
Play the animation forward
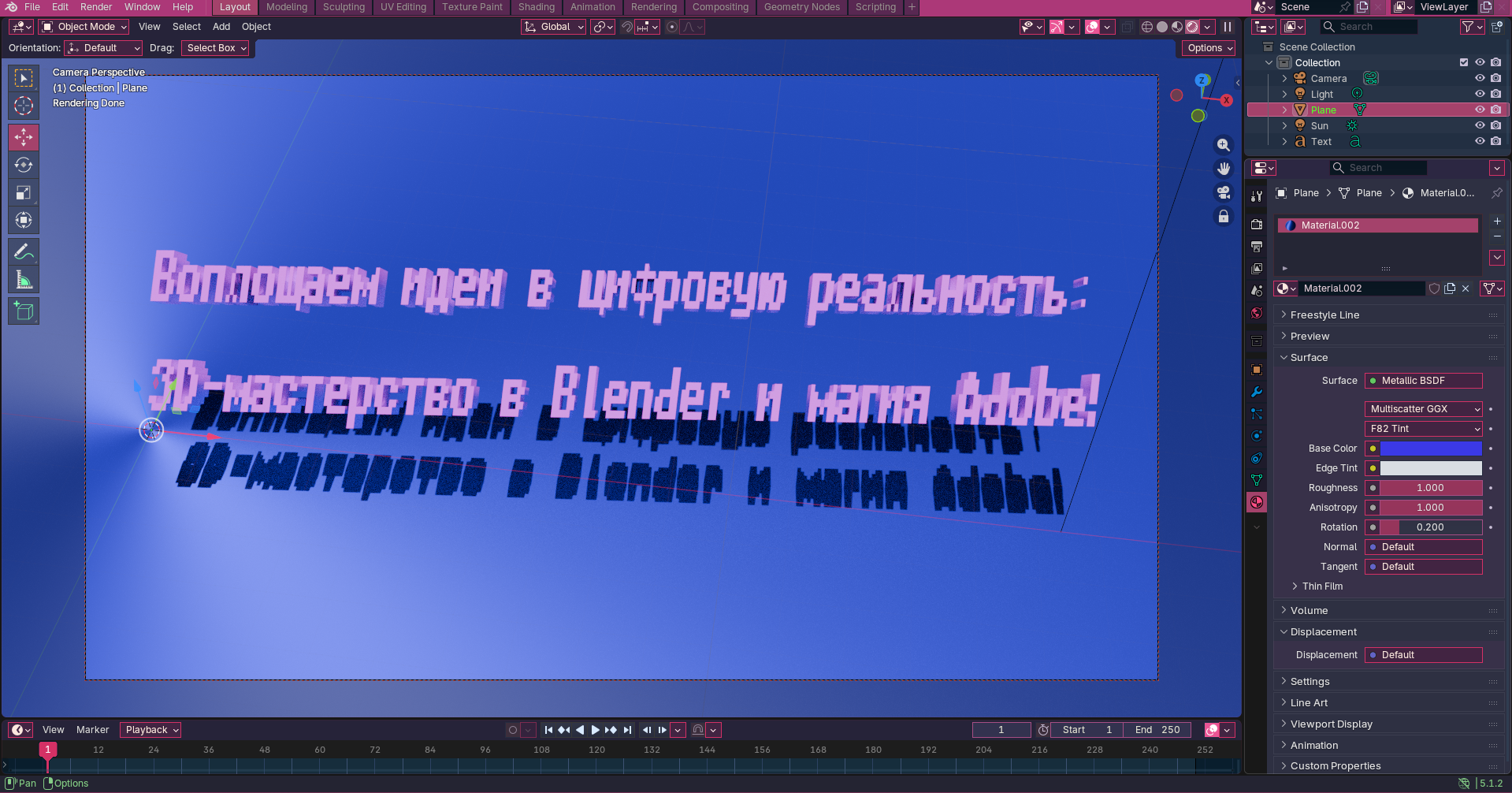pyautogui.click(x=596, y=730)
